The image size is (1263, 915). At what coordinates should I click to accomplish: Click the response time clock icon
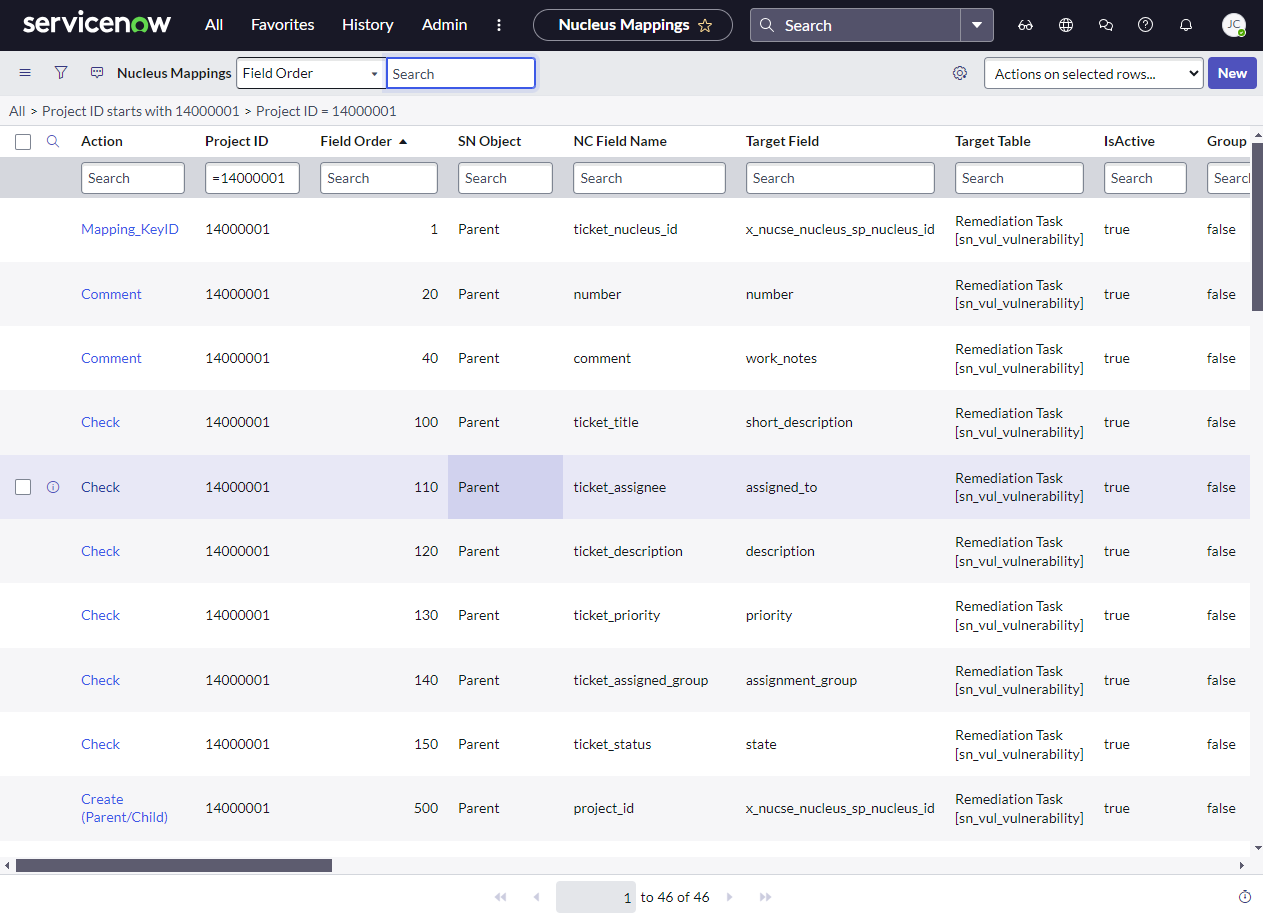tap(1245, 896)
